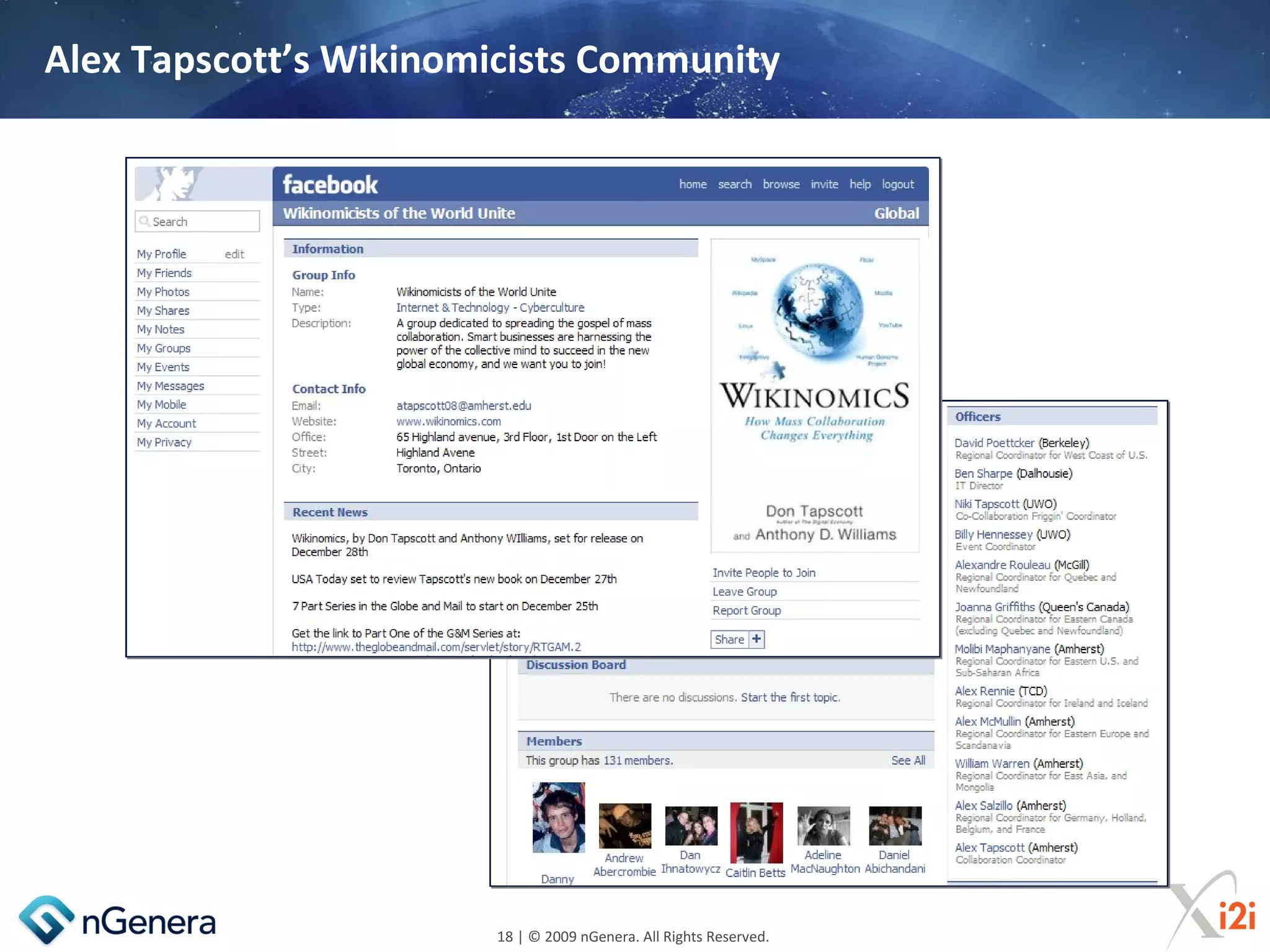Viewport: 1270px width, 952px height.
Task: Click See All in the Members section
Action: pyautogui.click(x=908, y=760)
